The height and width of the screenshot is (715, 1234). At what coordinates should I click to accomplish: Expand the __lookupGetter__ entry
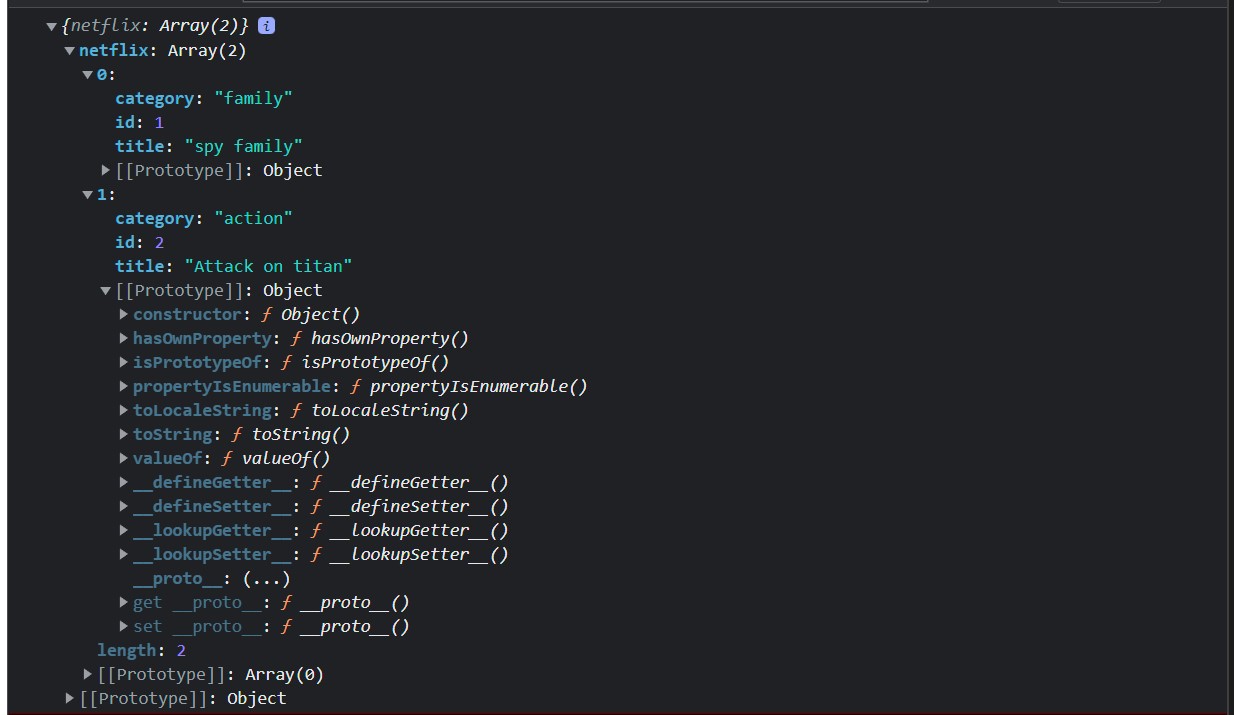click(x=124, y=531)
